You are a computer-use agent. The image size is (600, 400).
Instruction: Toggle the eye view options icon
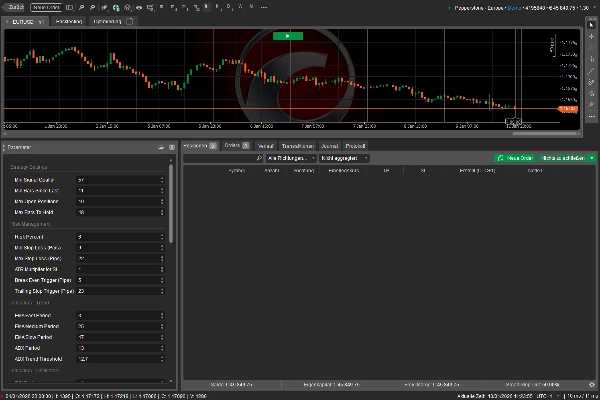point(139,7)
